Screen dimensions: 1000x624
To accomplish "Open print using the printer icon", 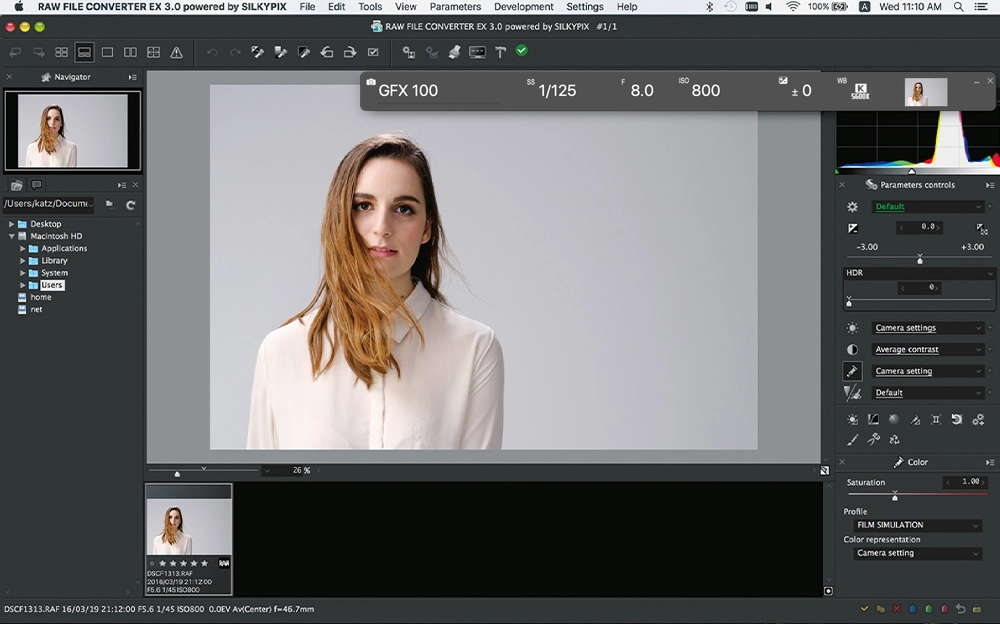I will [454, 52].
